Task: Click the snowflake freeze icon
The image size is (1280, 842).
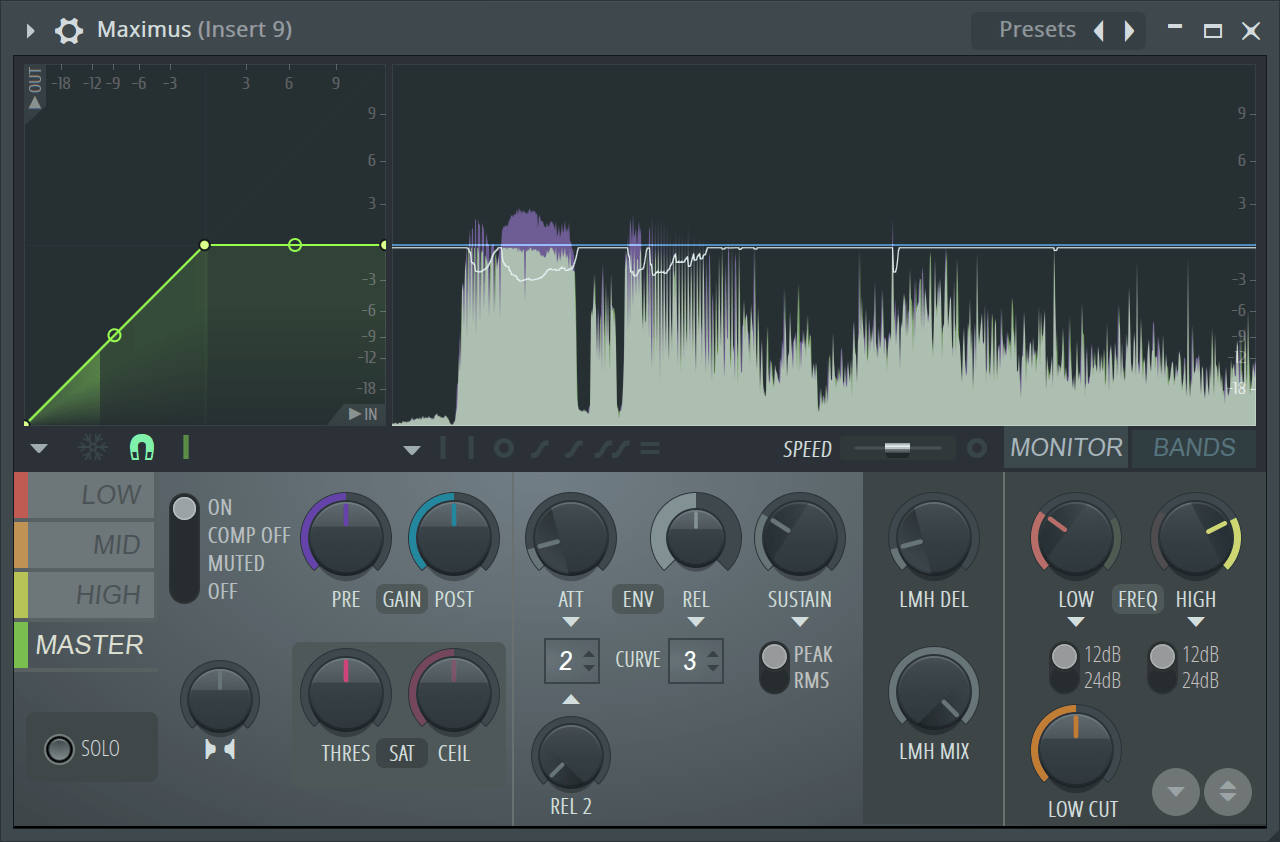Action: [x=93, y=447]
